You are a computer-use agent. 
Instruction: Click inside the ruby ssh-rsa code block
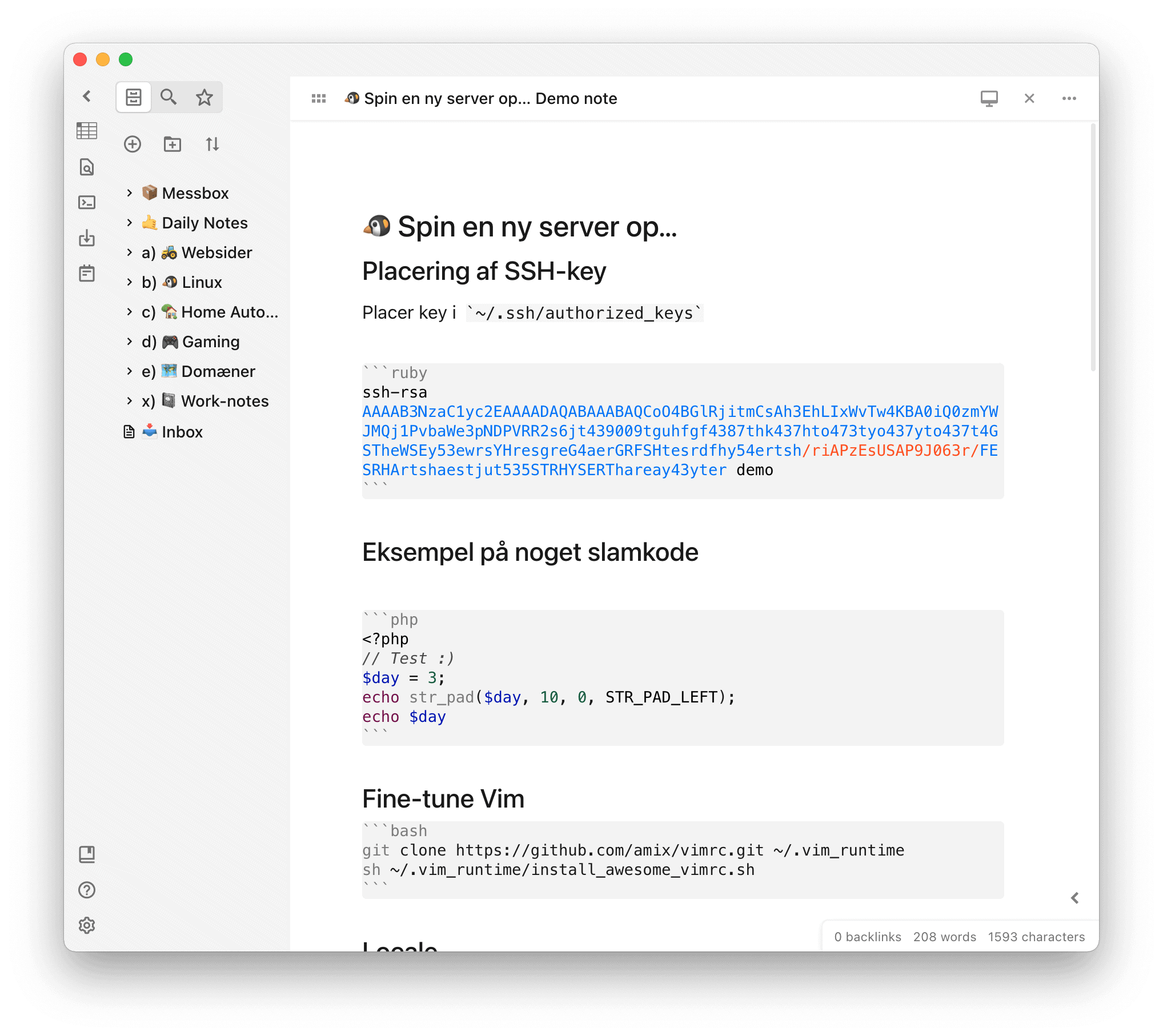pos(683,431)
